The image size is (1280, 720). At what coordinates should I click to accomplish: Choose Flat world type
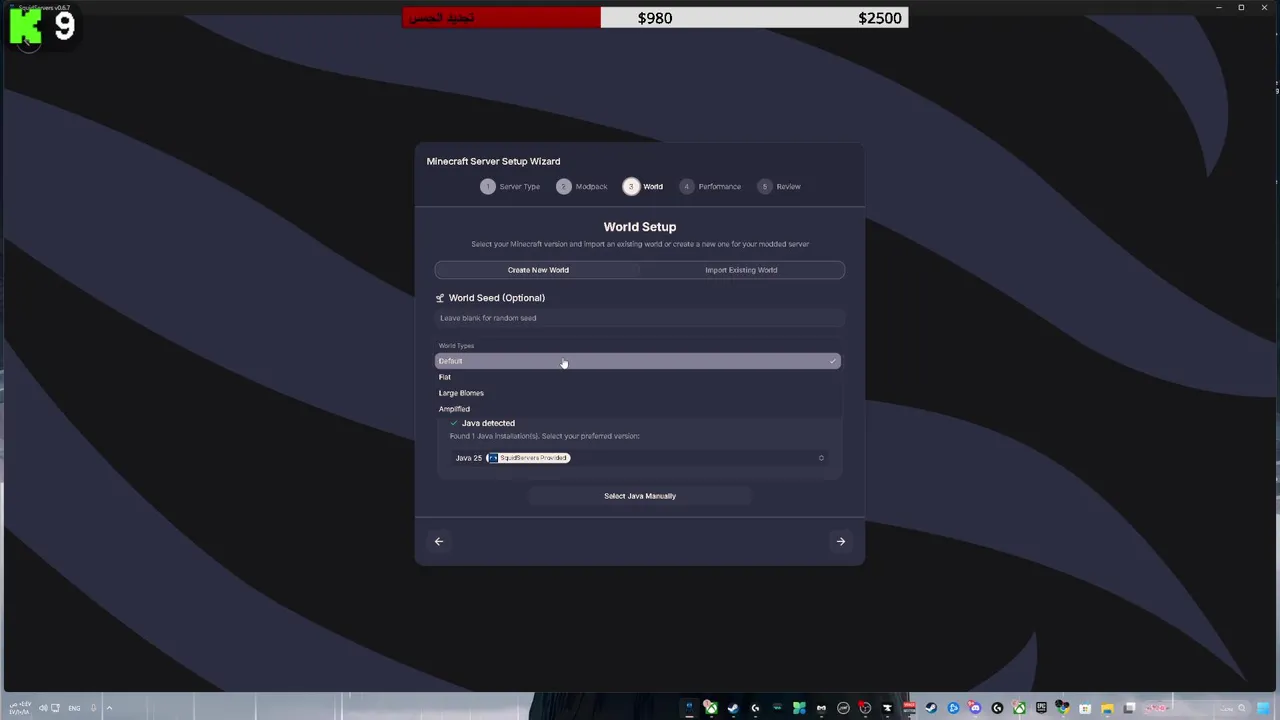coord(638,377)
